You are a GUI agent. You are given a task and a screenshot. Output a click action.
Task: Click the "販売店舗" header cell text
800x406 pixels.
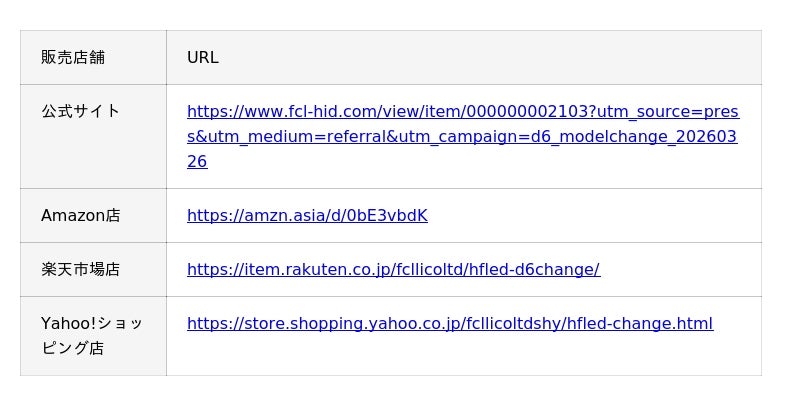pyautogui.click(x=73, y=57)
